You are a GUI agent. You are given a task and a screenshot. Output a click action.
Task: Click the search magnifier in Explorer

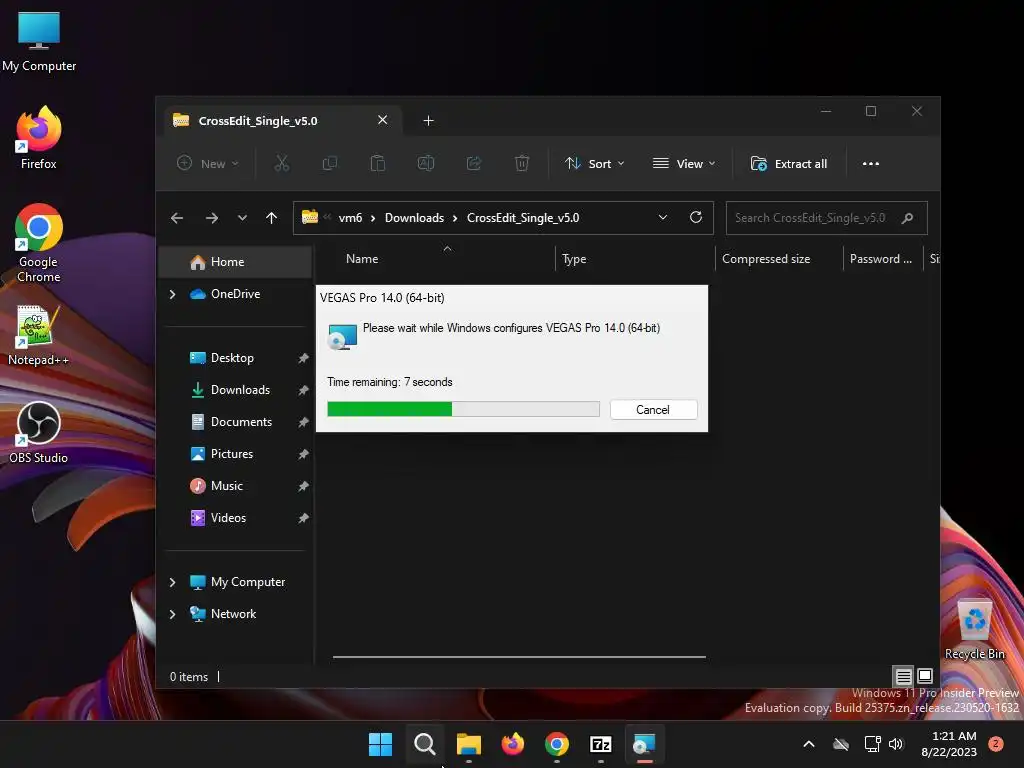pyautogui.click(x=907, y=217)
